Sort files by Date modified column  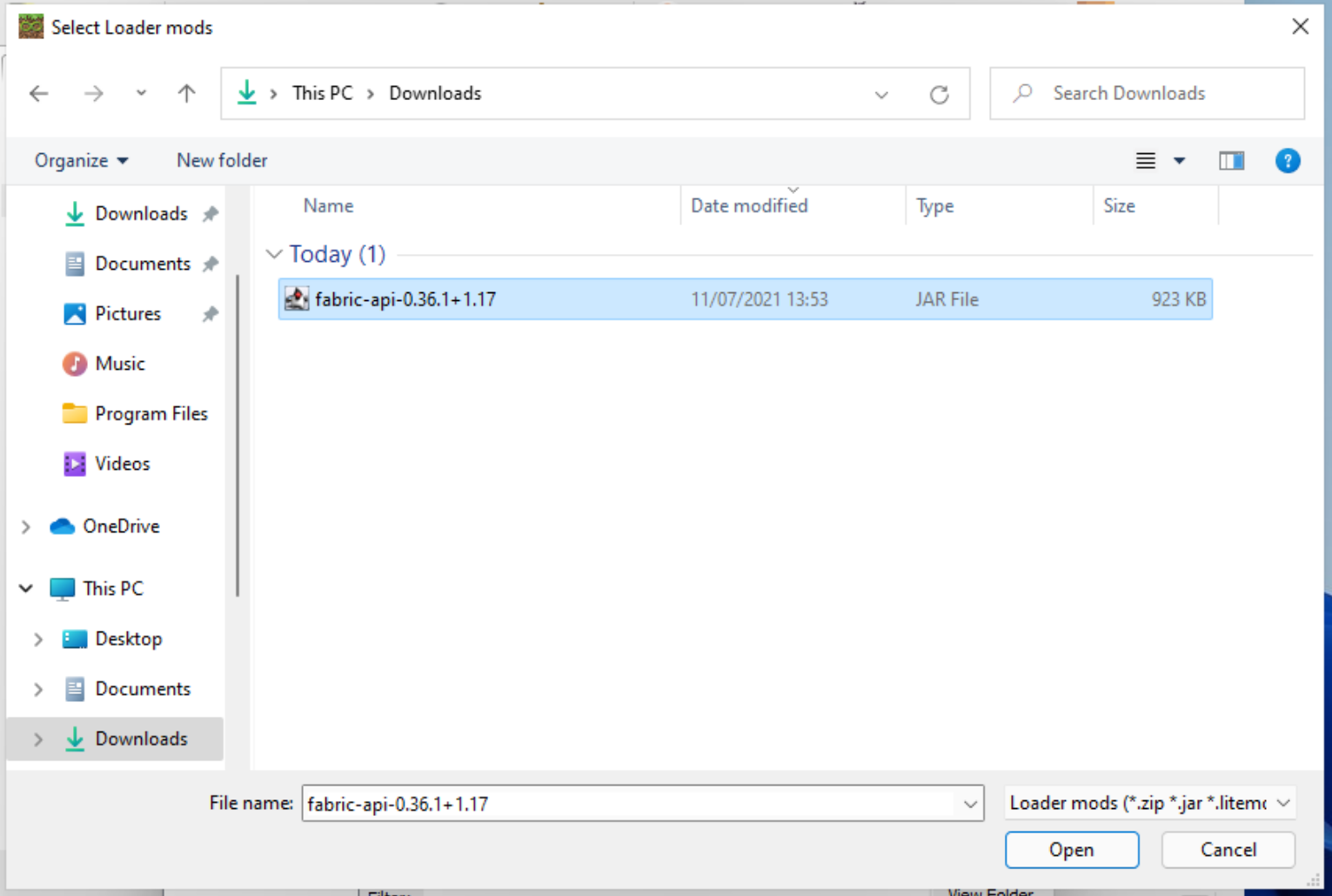(x=749, y=206)
